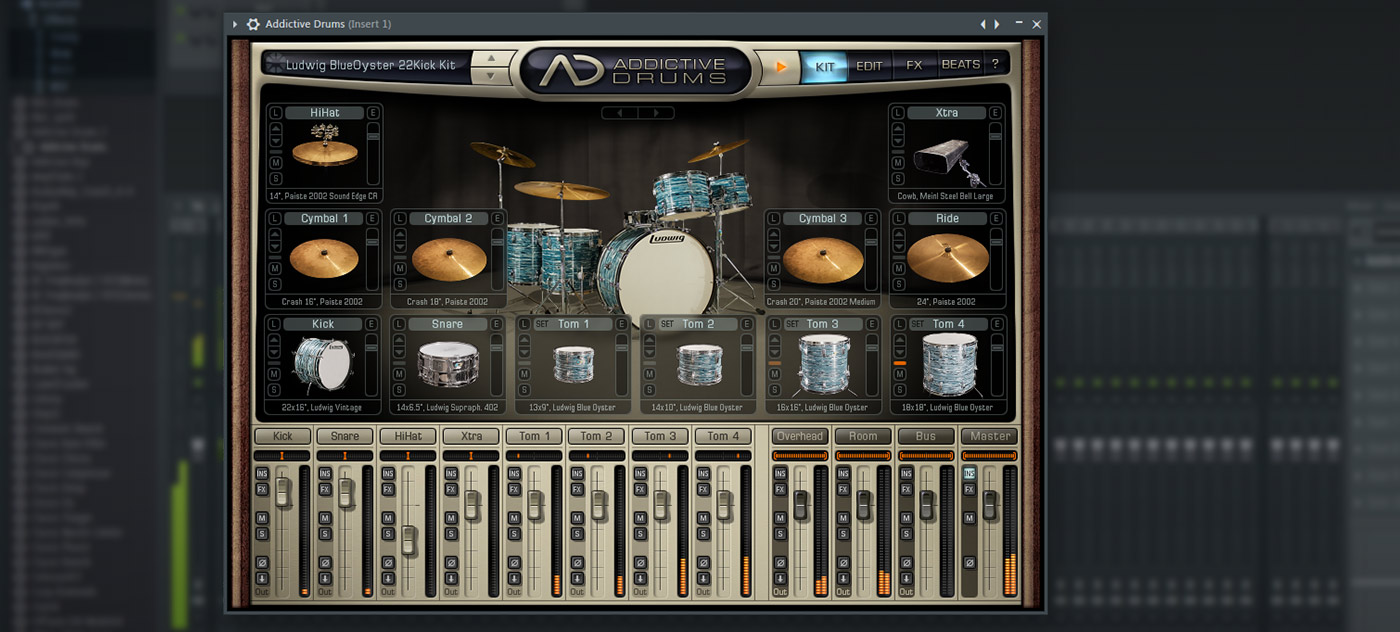Viewport: 1400px width, 632px height.
Task: Click the Snare channel pan slider
Action: pyautogui.click(x=345, y=456)
